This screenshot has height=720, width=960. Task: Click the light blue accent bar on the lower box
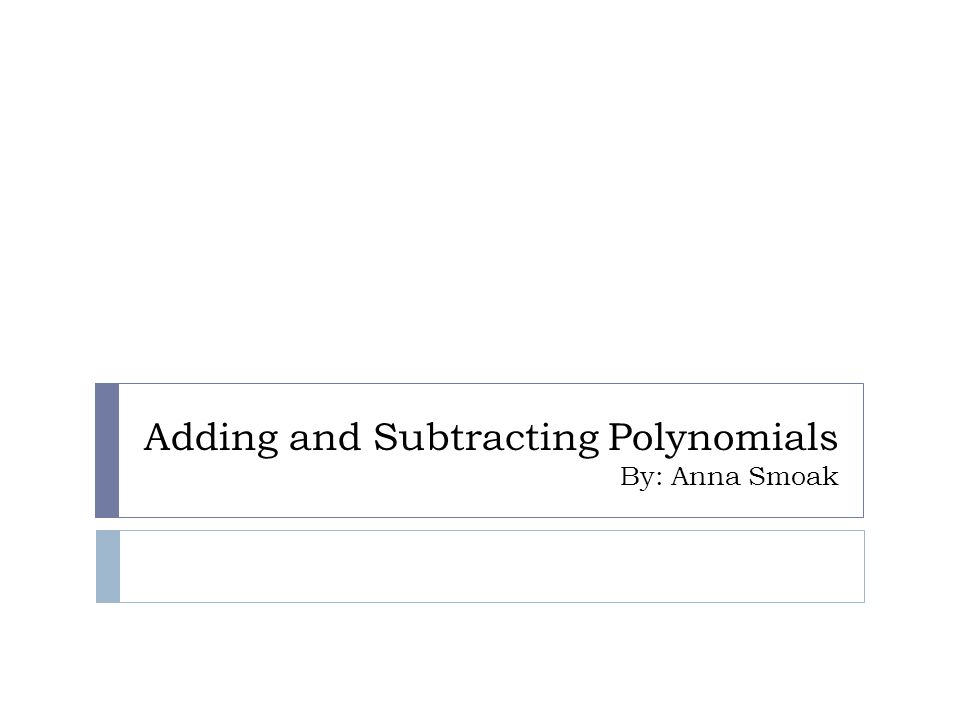(x=108, y=566)
